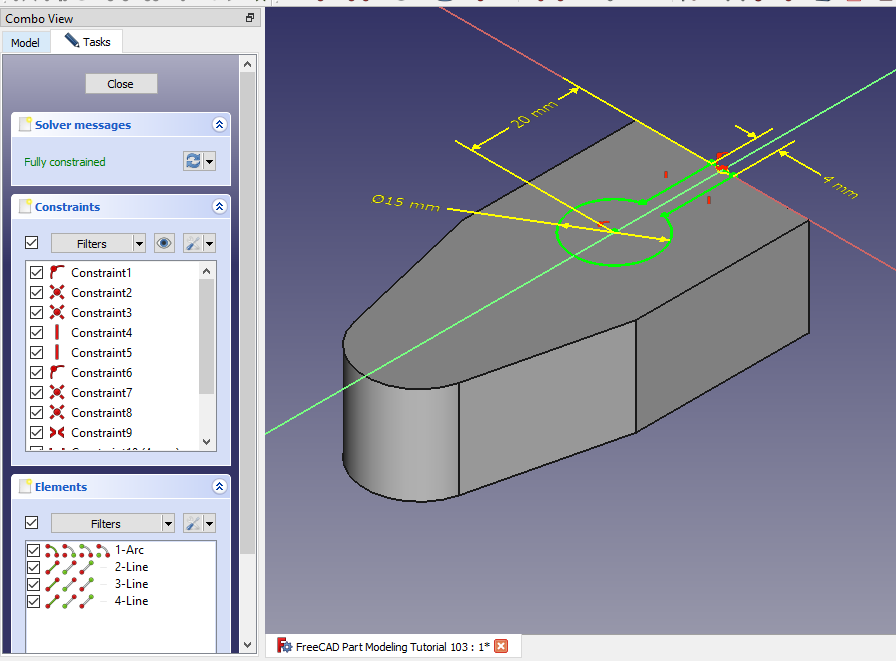
Task: Open the Constraints Filters dropdown arrow
Action: click(138, 243)
